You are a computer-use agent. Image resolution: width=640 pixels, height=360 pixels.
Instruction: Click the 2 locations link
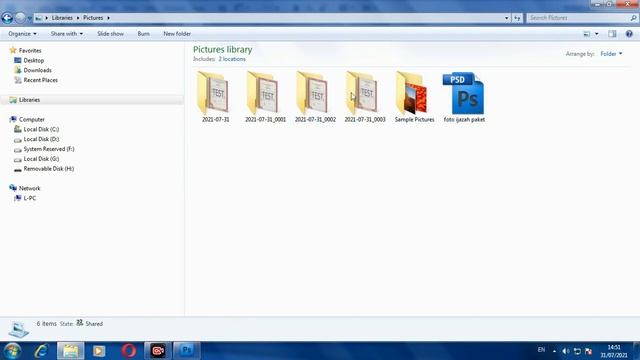point(232,59)
